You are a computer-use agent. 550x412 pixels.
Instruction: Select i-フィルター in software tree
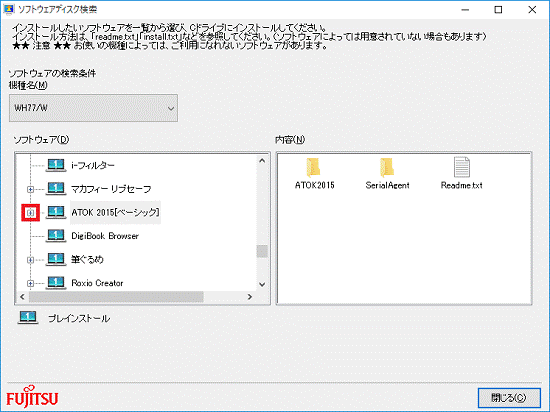coord(93,165)
